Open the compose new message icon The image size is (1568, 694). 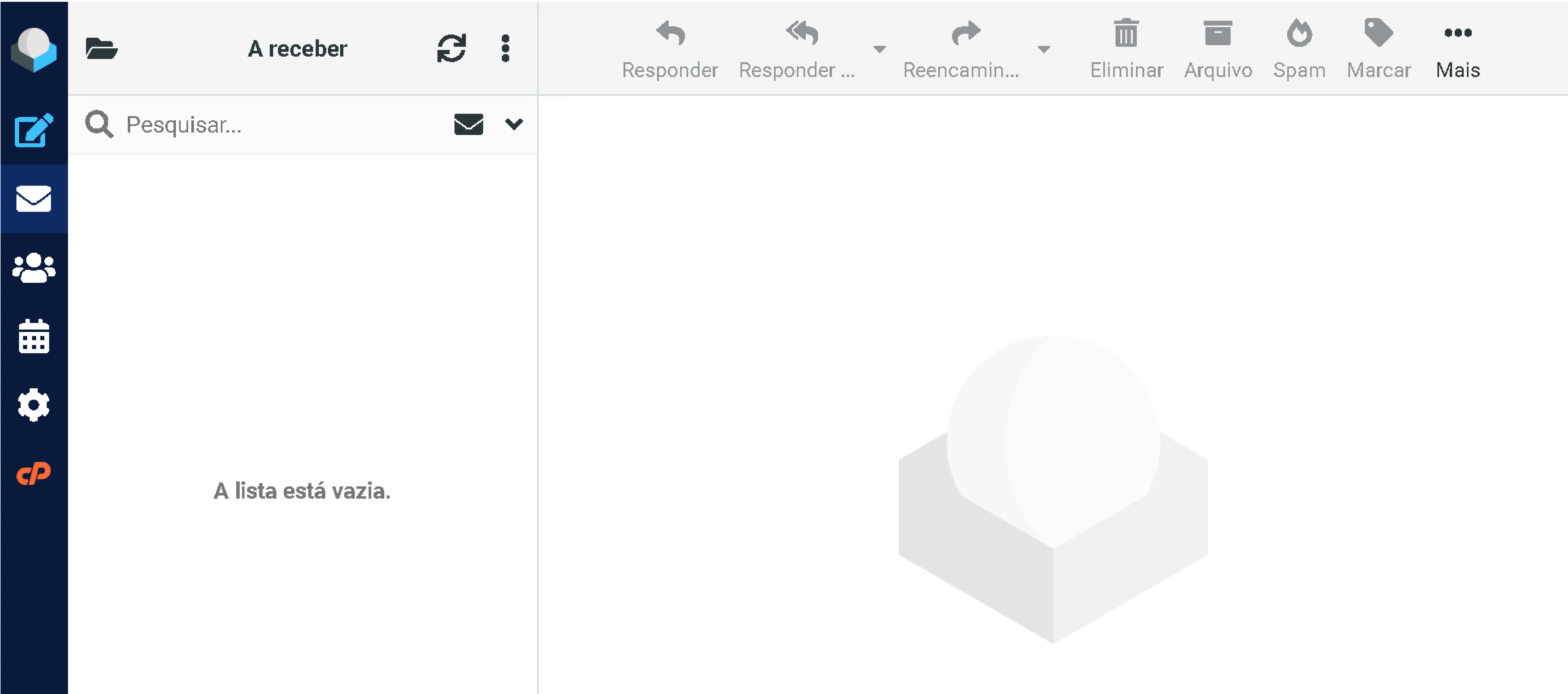[33, 130]
